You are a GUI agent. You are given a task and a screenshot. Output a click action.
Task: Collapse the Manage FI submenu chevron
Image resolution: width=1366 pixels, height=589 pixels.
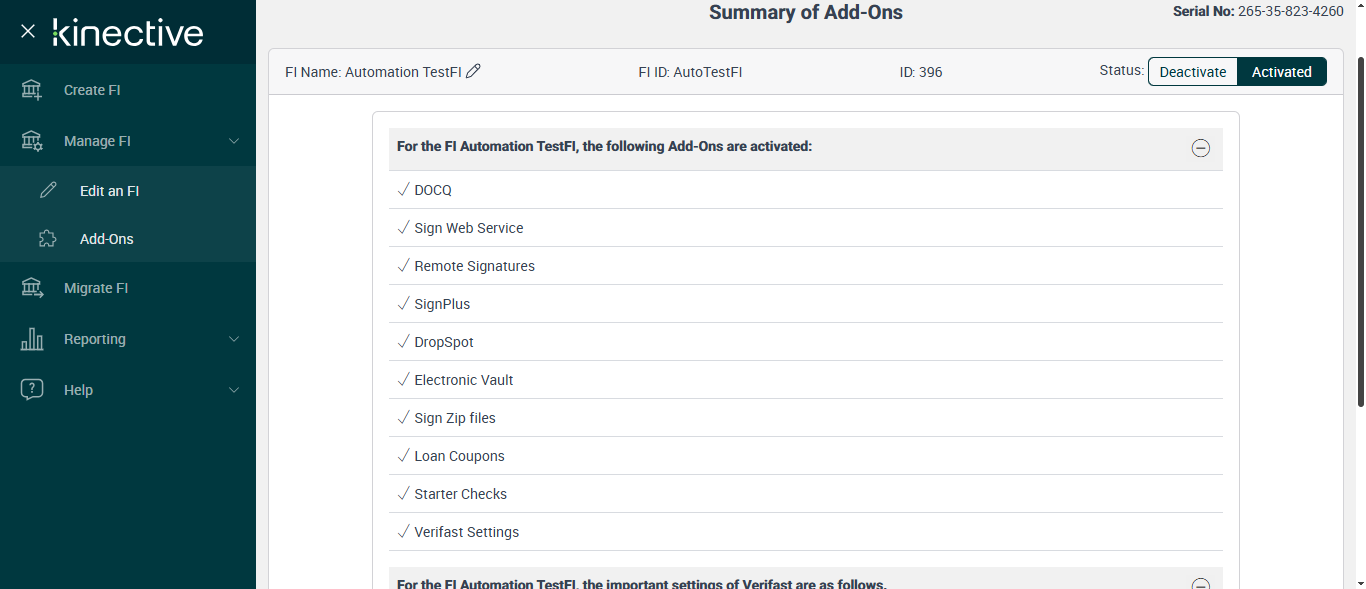234,141
